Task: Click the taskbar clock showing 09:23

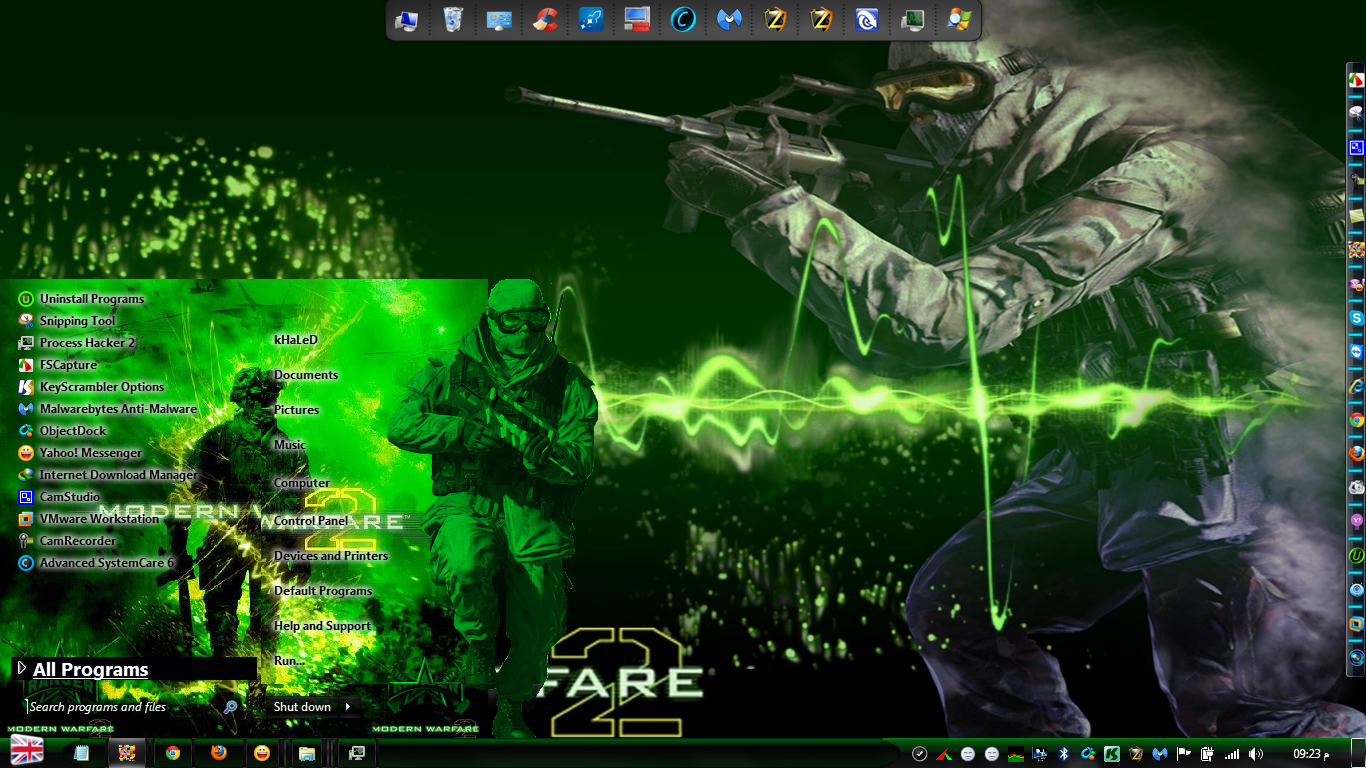Action: click(1311, 754)
